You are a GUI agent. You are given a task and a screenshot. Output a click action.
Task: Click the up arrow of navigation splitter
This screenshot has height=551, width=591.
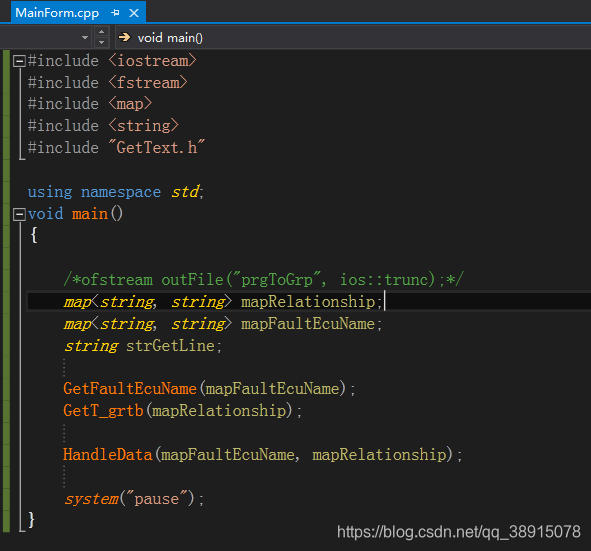click(x=101, y=31)
